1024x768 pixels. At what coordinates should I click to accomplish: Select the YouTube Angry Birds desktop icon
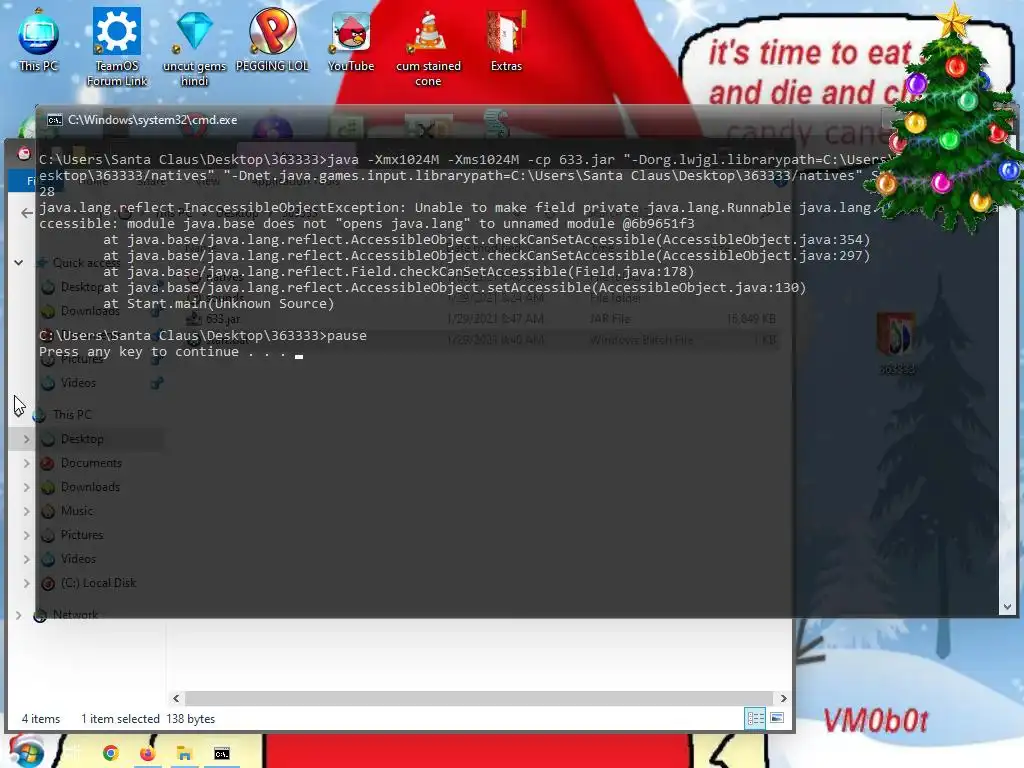351,40
